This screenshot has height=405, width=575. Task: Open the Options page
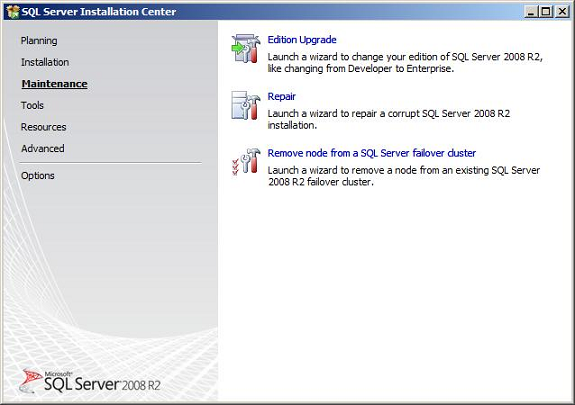coord(37,176)
